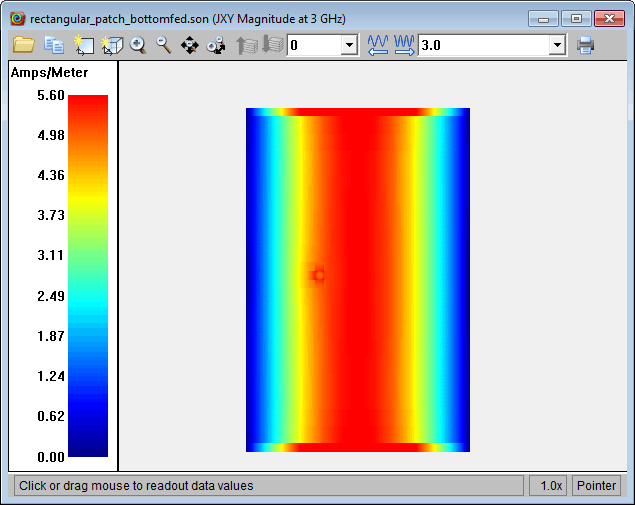Image resolution: width=635 pixels, height=505 pixels.
Task: Click the 5.60 scale maximum label
Action: tap(51, 95)
